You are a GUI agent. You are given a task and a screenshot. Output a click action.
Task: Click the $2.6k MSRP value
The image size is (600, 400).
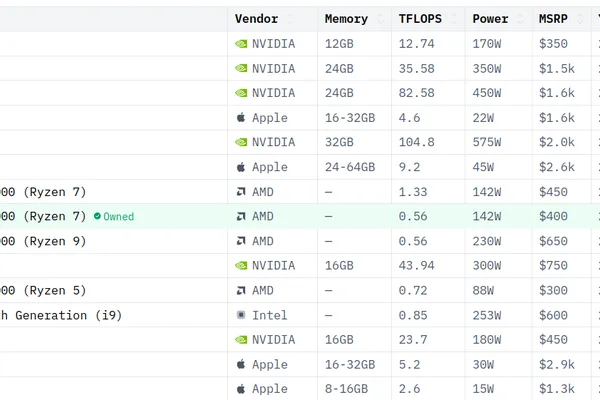[557, 167]
